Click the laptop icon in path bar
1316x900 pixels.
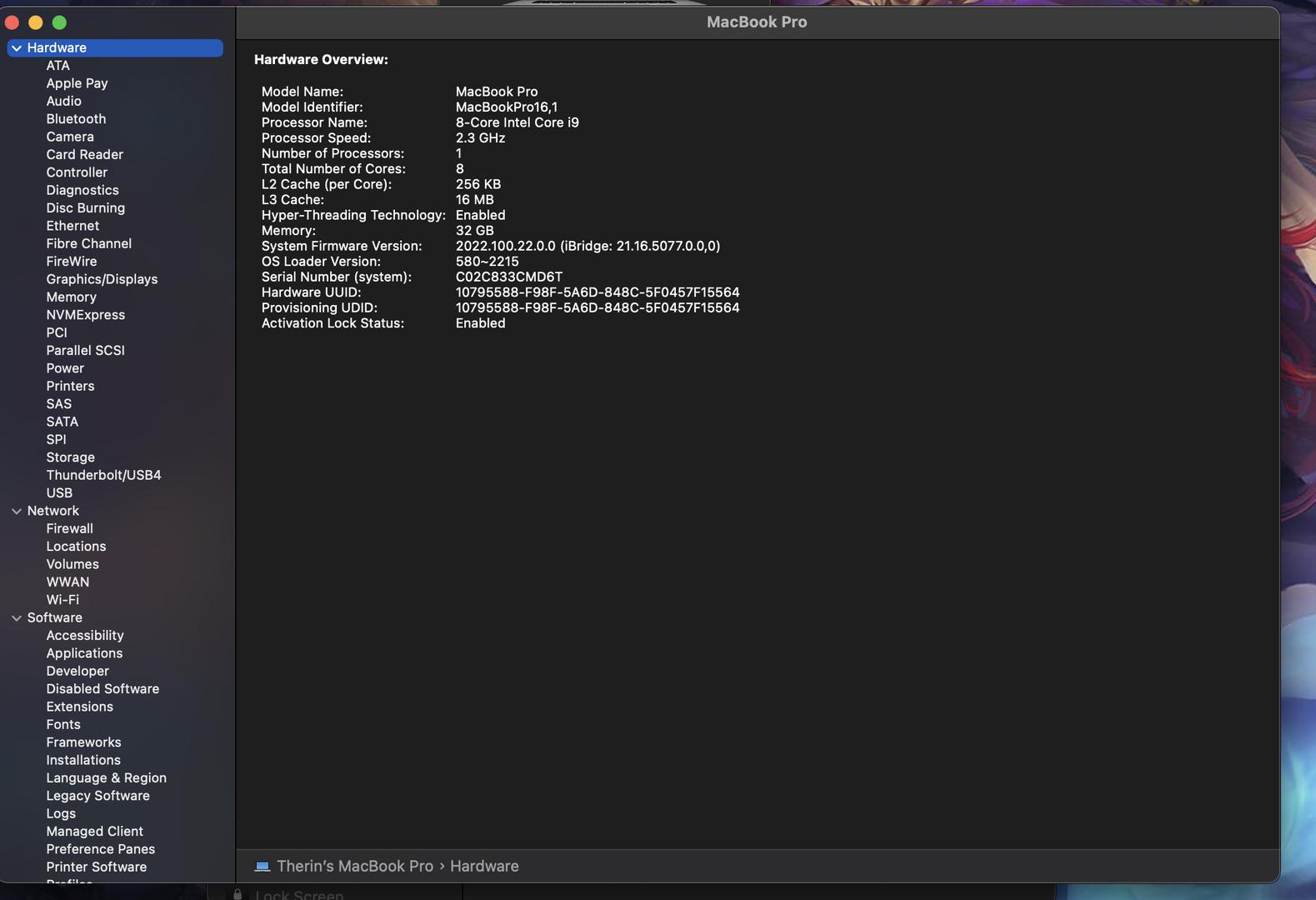point(262,866)
